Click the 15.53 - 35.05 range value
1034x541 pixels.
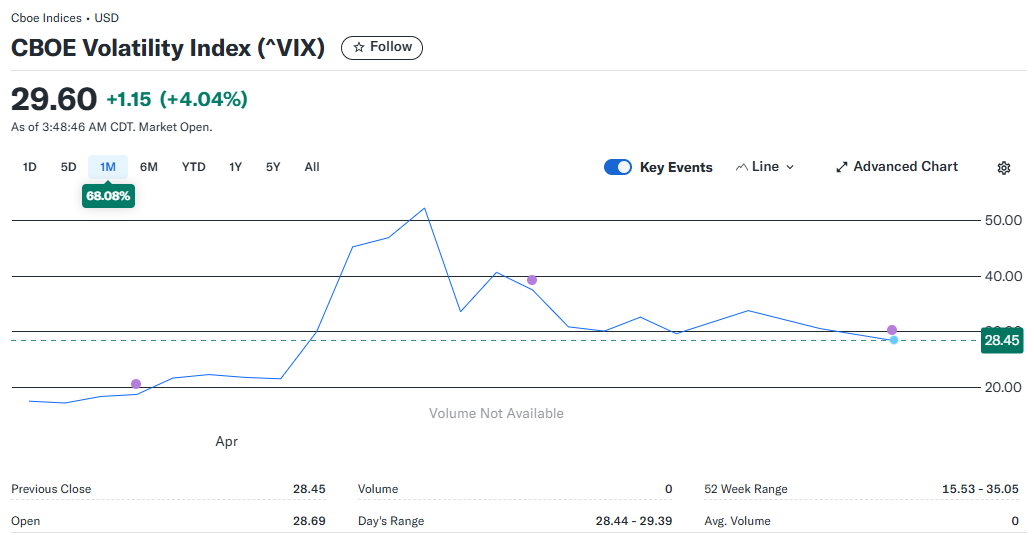tap(980, 489)
